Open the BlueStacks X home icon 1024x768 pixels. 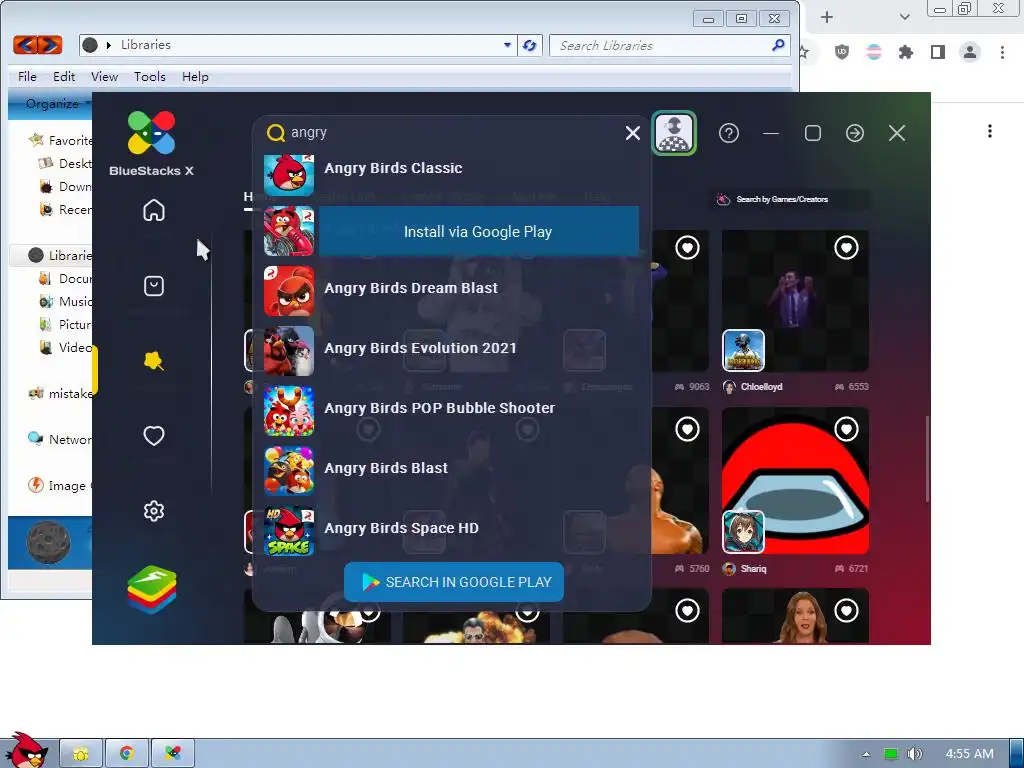154,210
